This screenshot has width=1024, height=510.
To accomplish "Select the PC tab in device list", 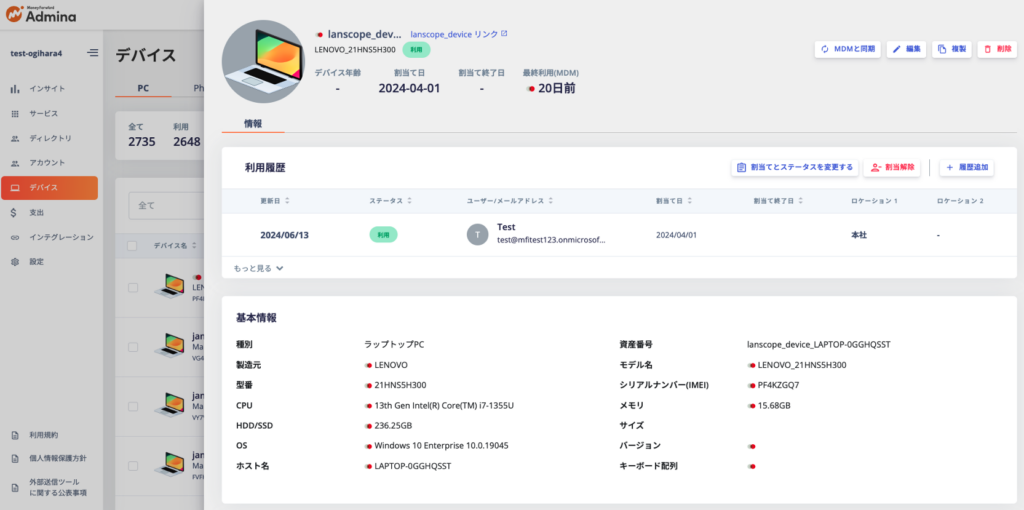I will point(143,88).
